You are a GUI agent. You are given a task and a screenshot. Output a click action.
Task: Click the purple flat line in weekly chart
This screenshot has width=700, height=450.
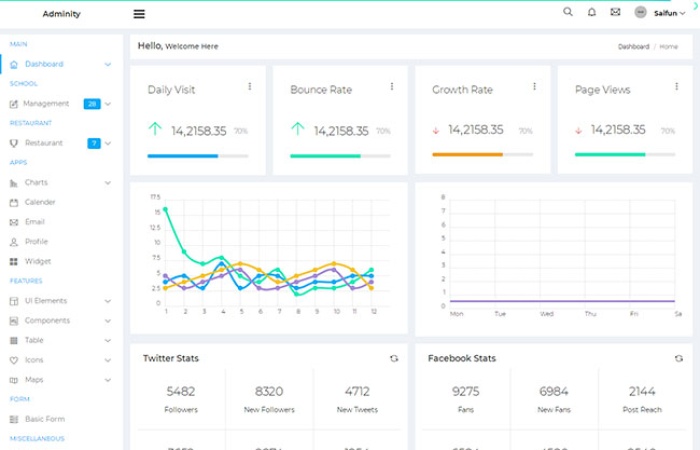pyautogui.click(x=562, y=301)
